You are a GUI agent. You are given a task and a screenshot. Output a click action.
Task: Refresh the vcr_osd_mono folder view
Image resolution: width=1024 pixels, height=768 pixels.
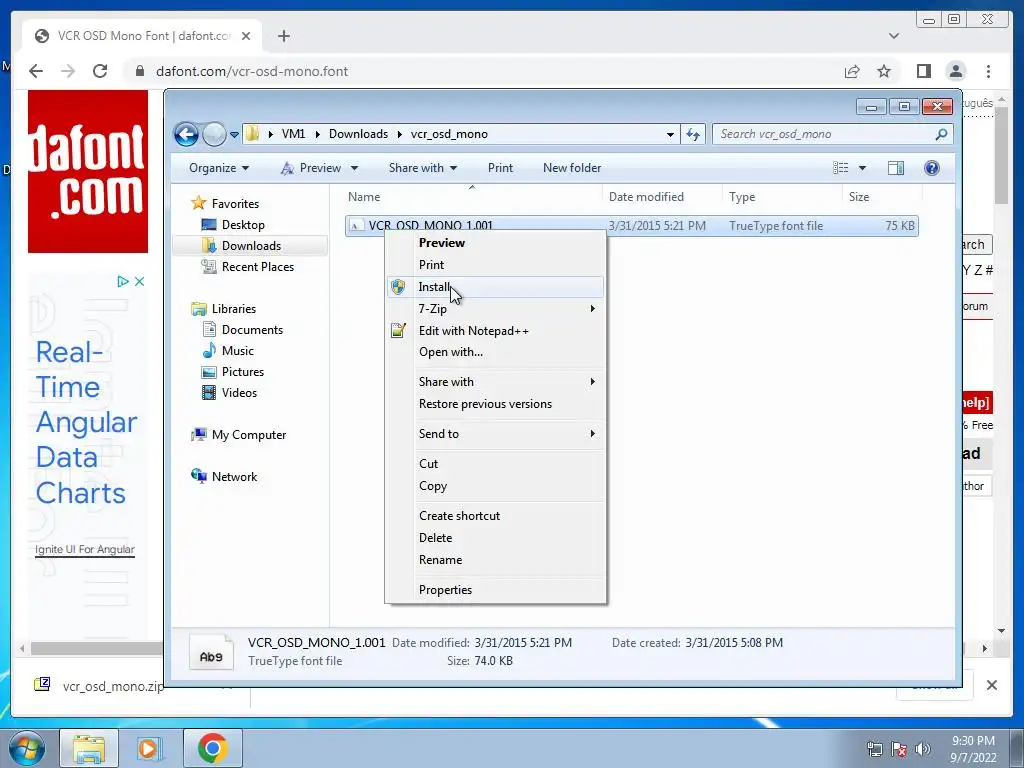(693, 135)
